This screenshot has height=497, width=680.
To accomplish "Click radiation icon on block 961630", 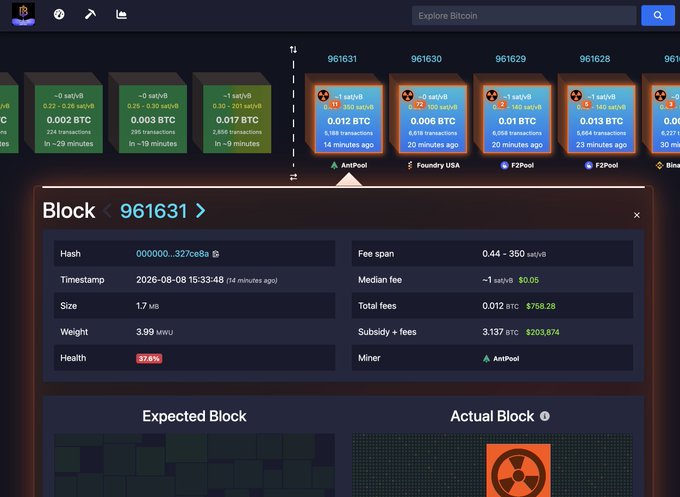I will pos(407,95).
